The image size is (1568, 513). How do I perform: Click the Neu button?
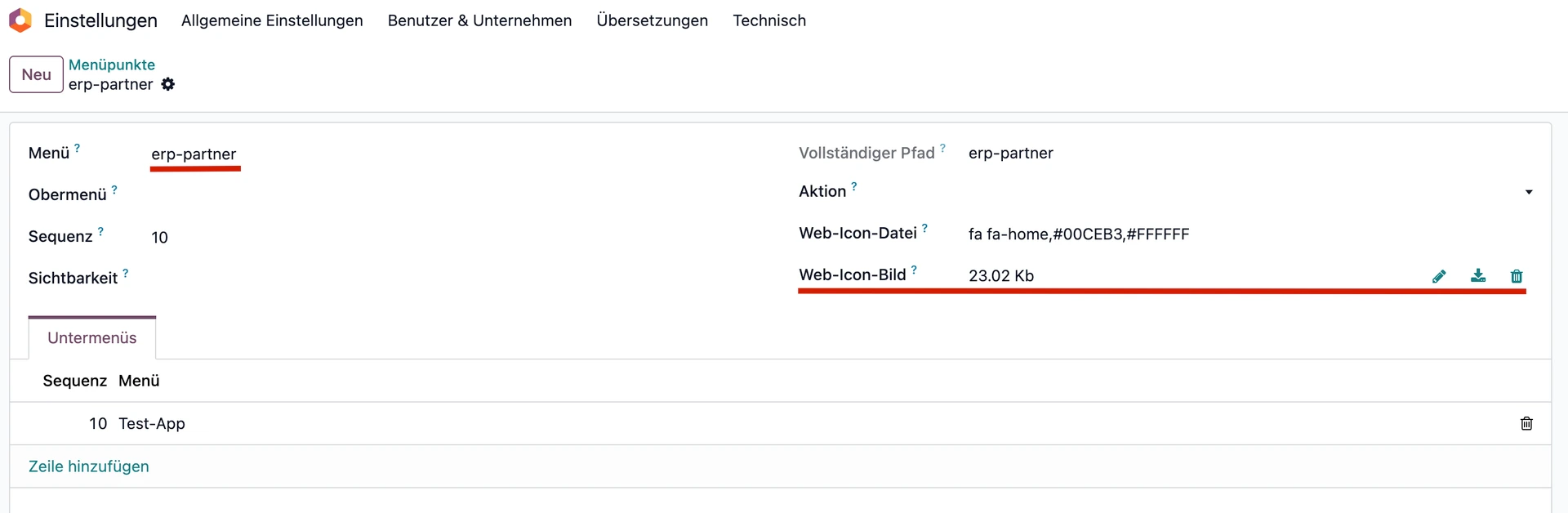(36, 74)
